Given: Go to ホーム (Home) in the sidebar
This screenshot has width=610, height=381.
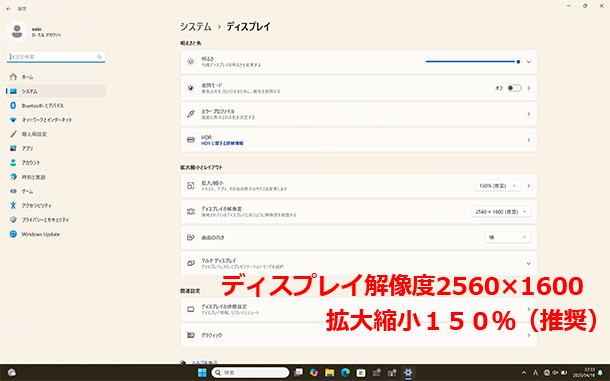Looking at the screenshot, I should click(x=56, y=77).
